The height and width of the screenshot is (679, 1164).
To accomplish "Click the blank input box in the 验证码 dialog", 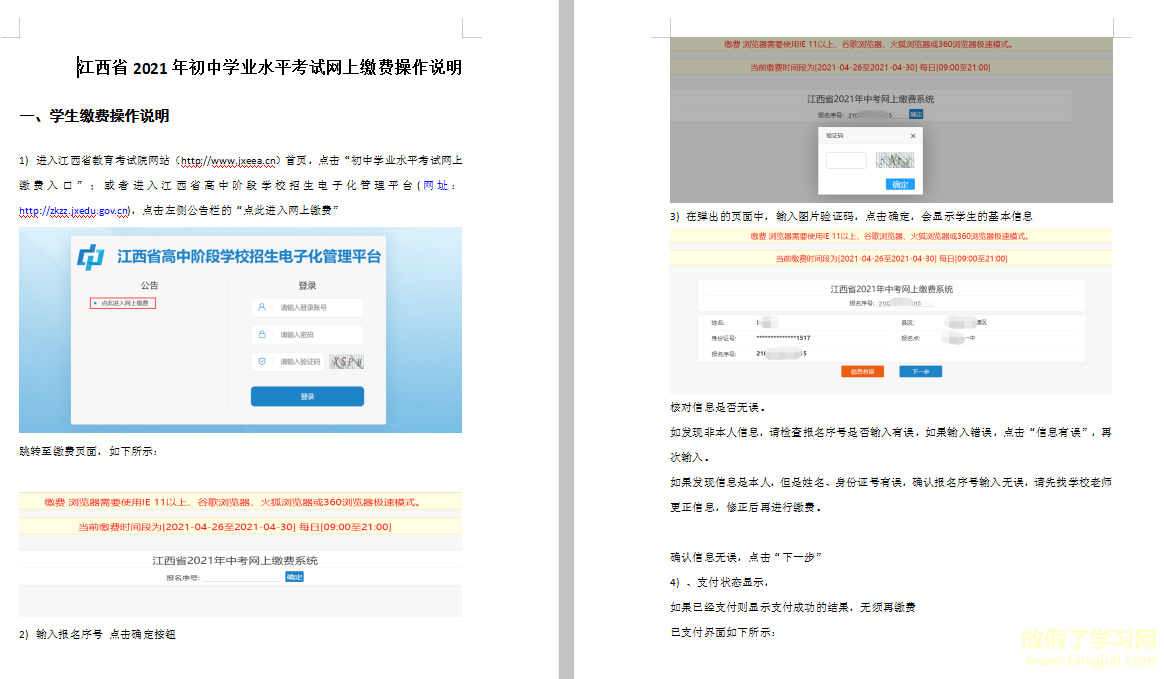I will click(x=846, y=160).
